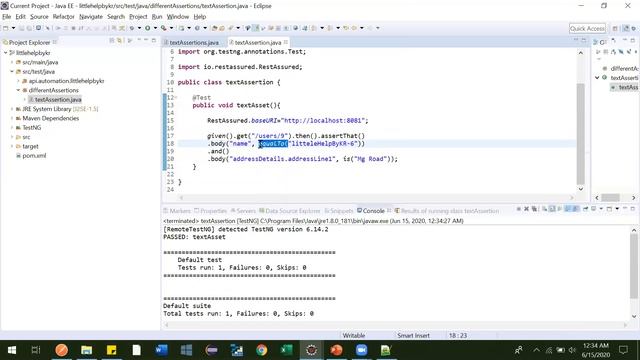Open the Debug configurations dropdown arrow
The width and height of the screenshot is (640, 360).
coord(139,28)
